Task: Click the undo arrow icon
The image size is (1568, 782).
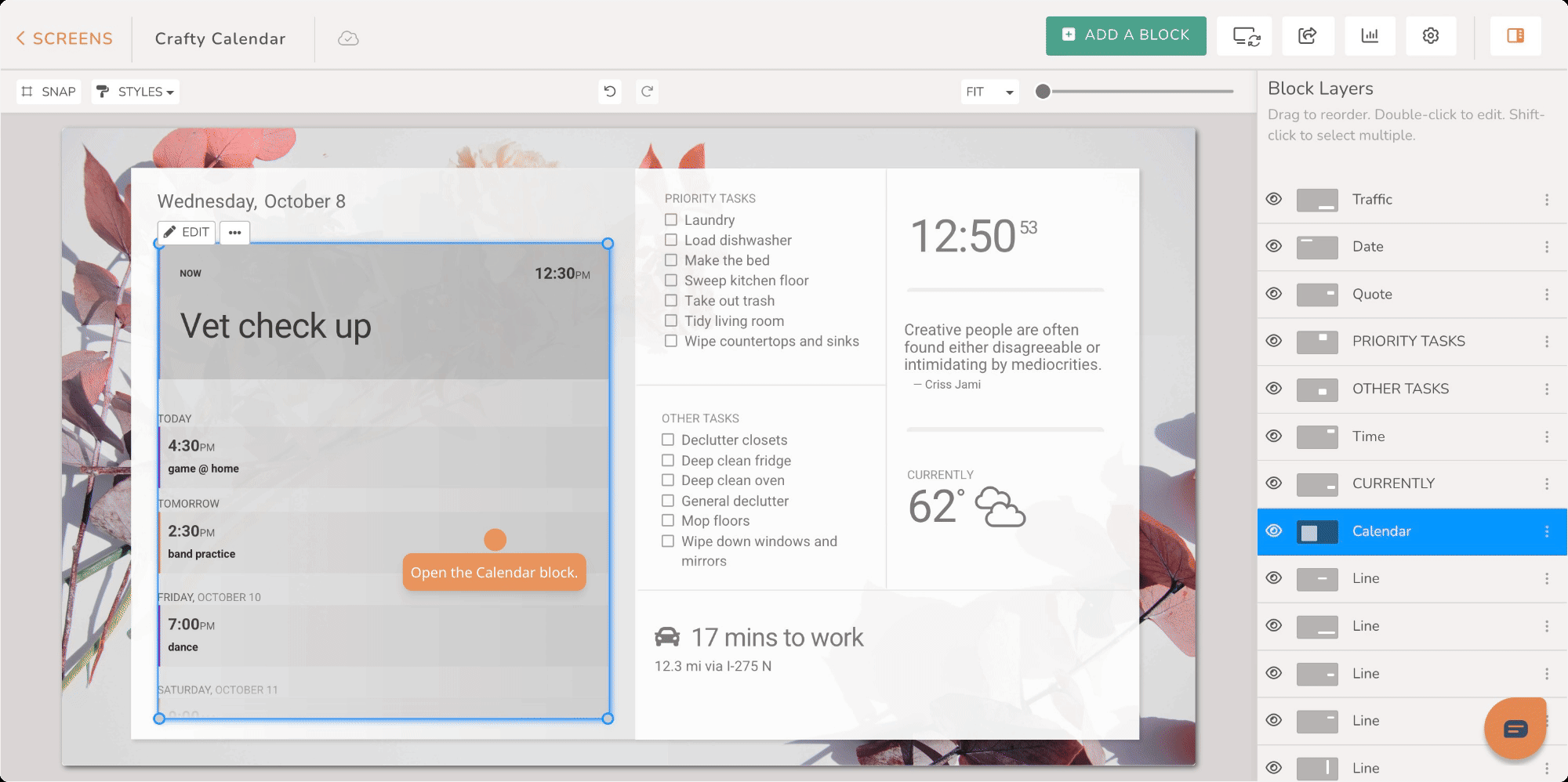Action: 610,92
